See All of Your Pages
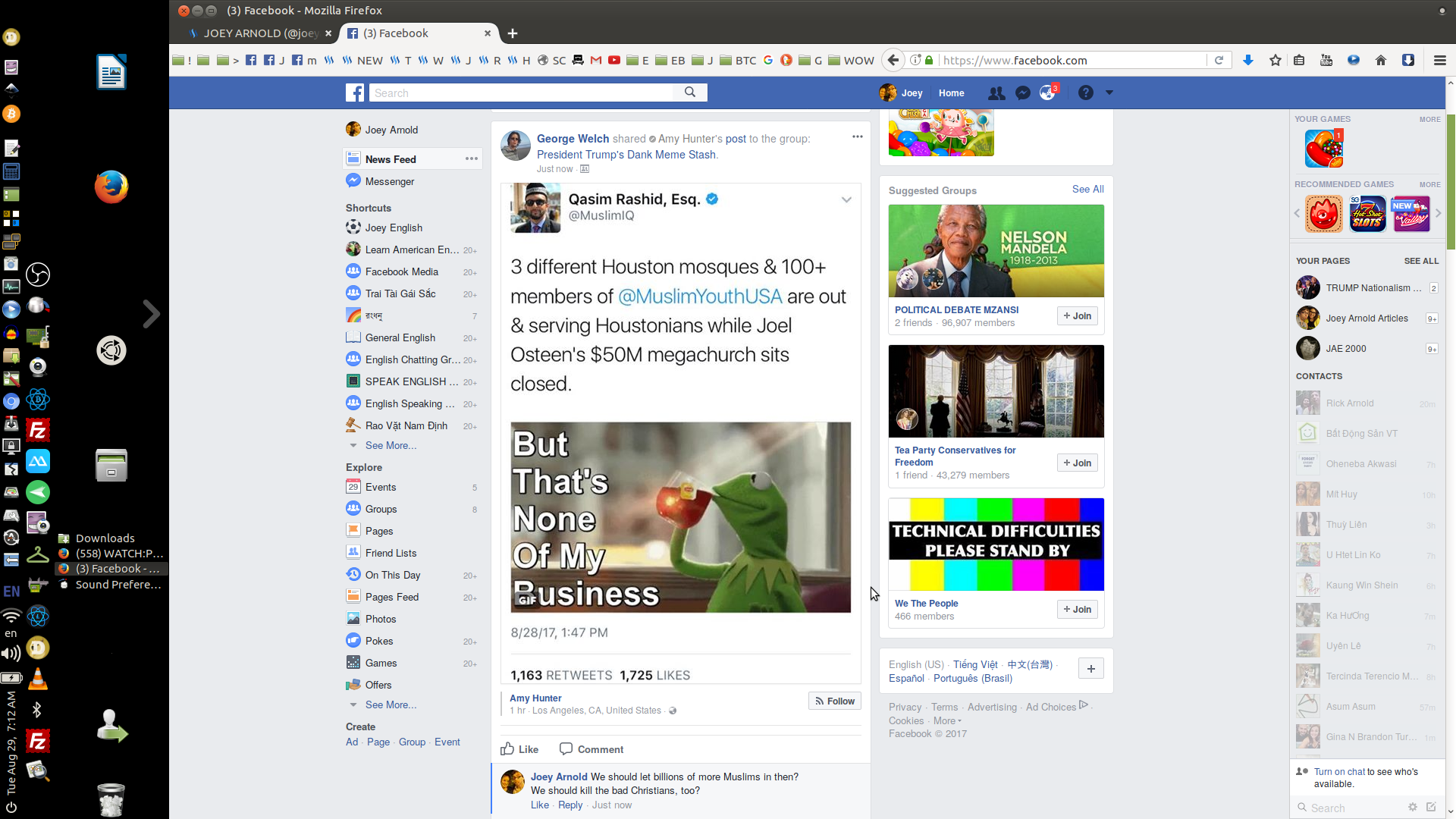Screen dimensions: 1456x819 [1421, 261]
